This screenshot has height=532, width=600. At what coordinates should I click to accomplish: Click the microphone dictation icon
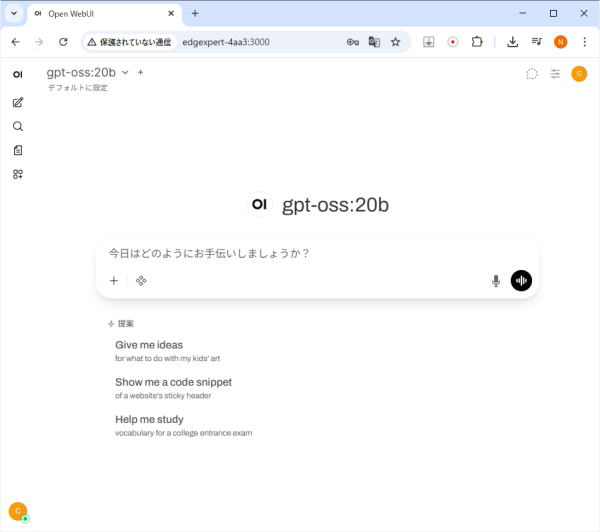(495, 281)
